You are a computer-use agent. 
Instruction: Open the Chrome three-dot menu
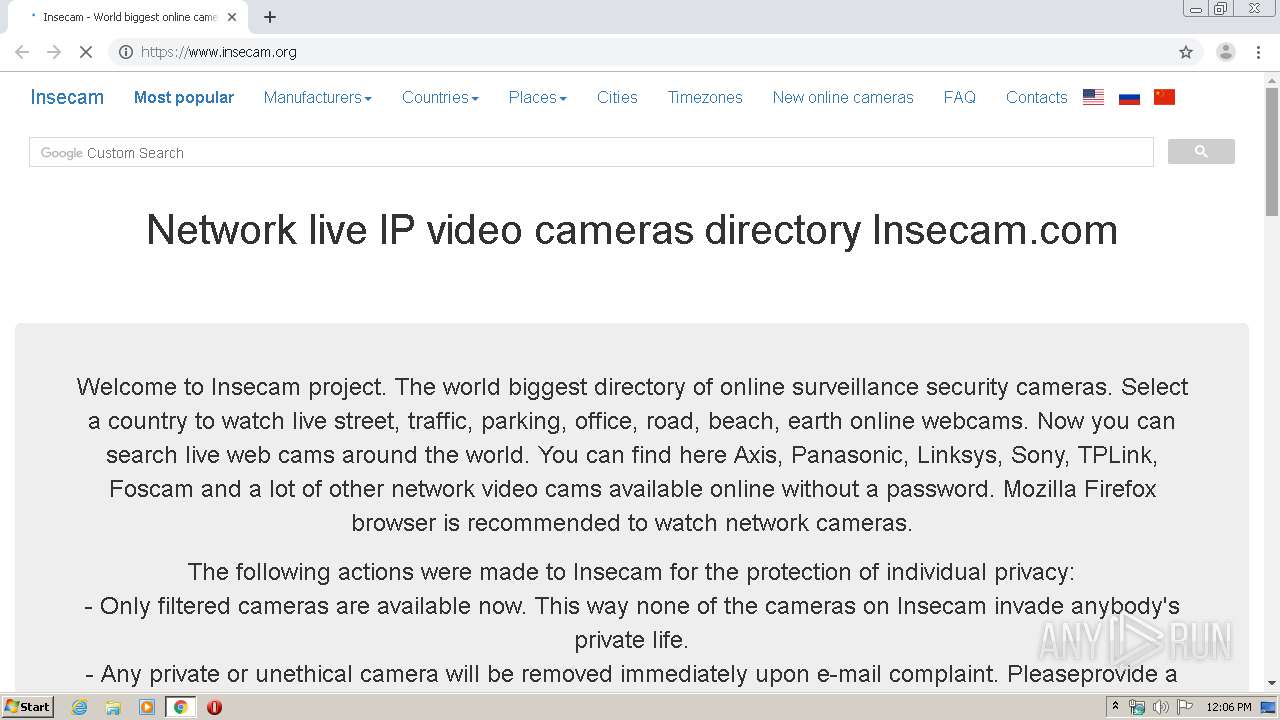[1258, 52]
